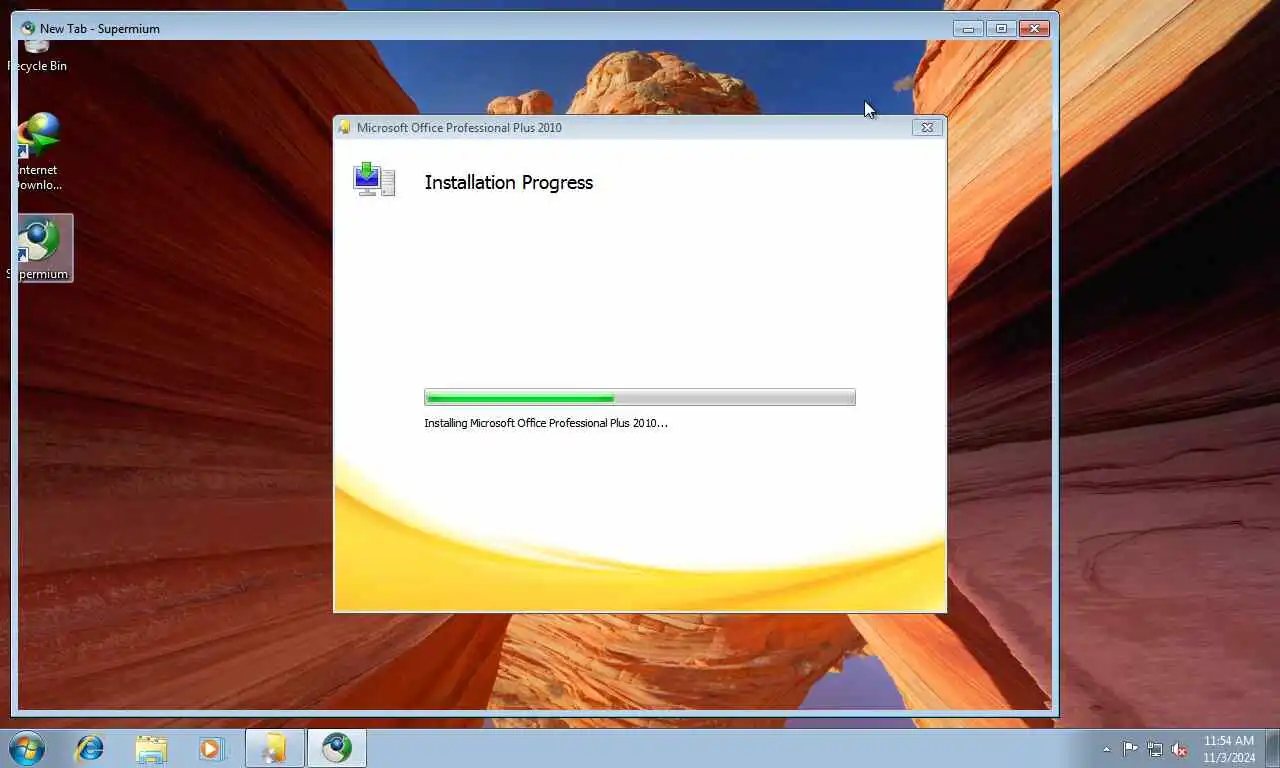This screenshot has width=1280, height=768.
Task: Open the Action Center flag icon
Action: tap(1130, 749)
